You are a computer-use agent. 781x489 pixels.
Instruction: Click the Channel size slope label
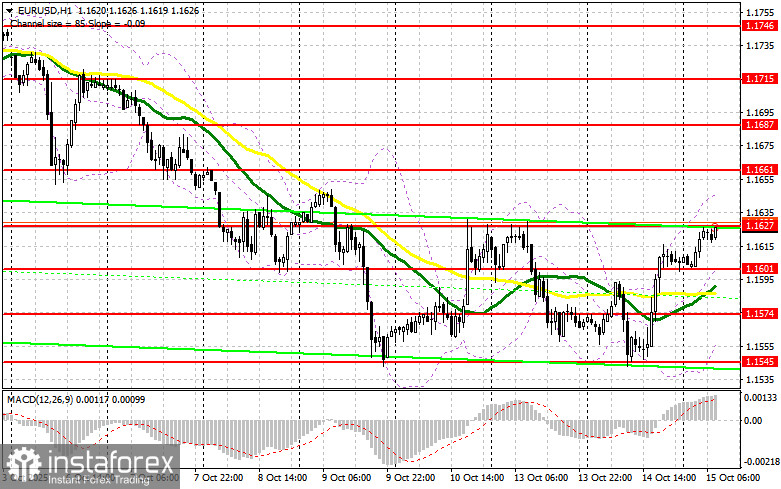tap(78, 23)
